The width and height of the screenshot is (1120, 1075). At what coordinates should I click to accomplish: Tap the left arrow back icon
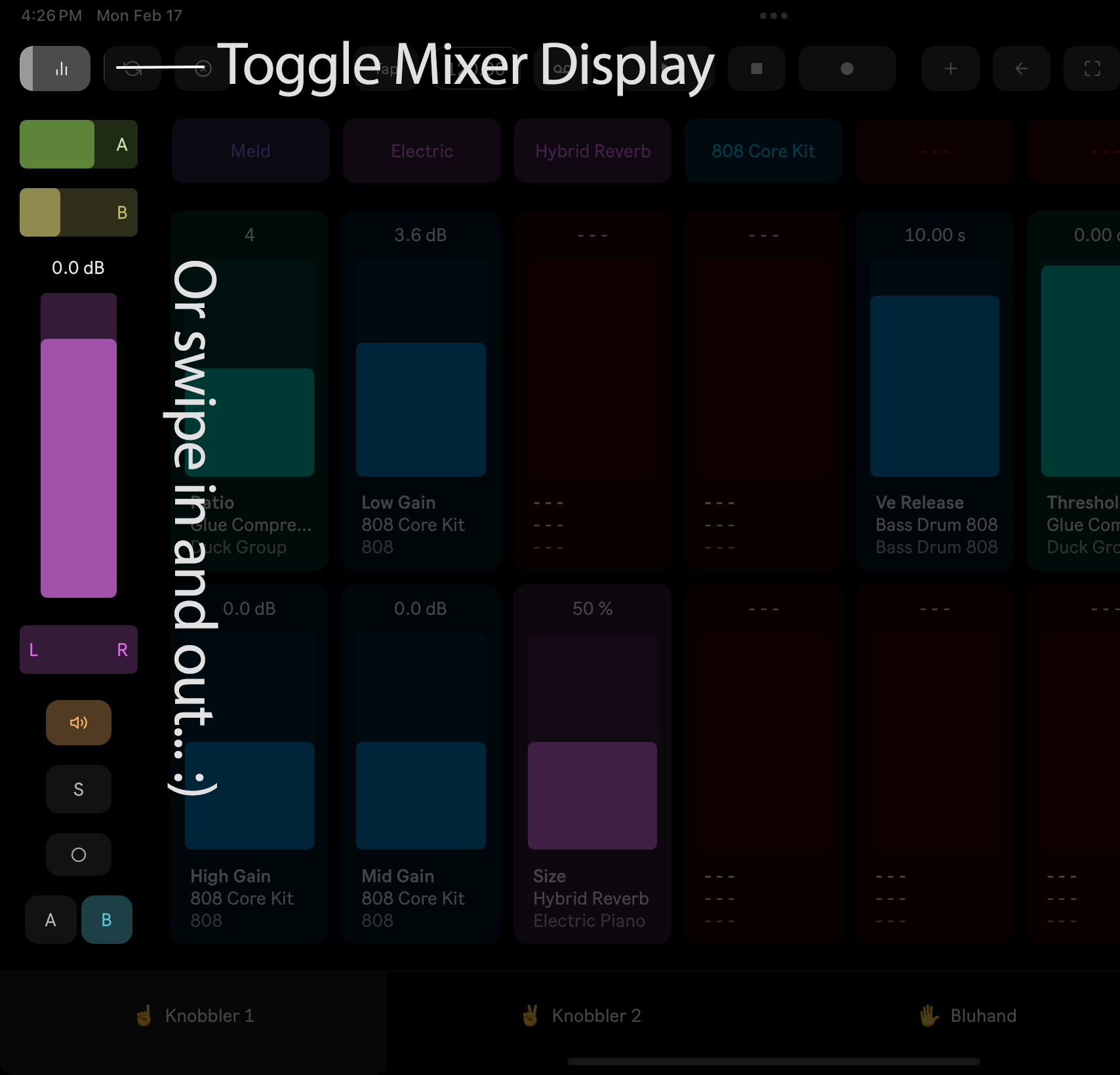pyautogui.click(x=1021, y=68)
